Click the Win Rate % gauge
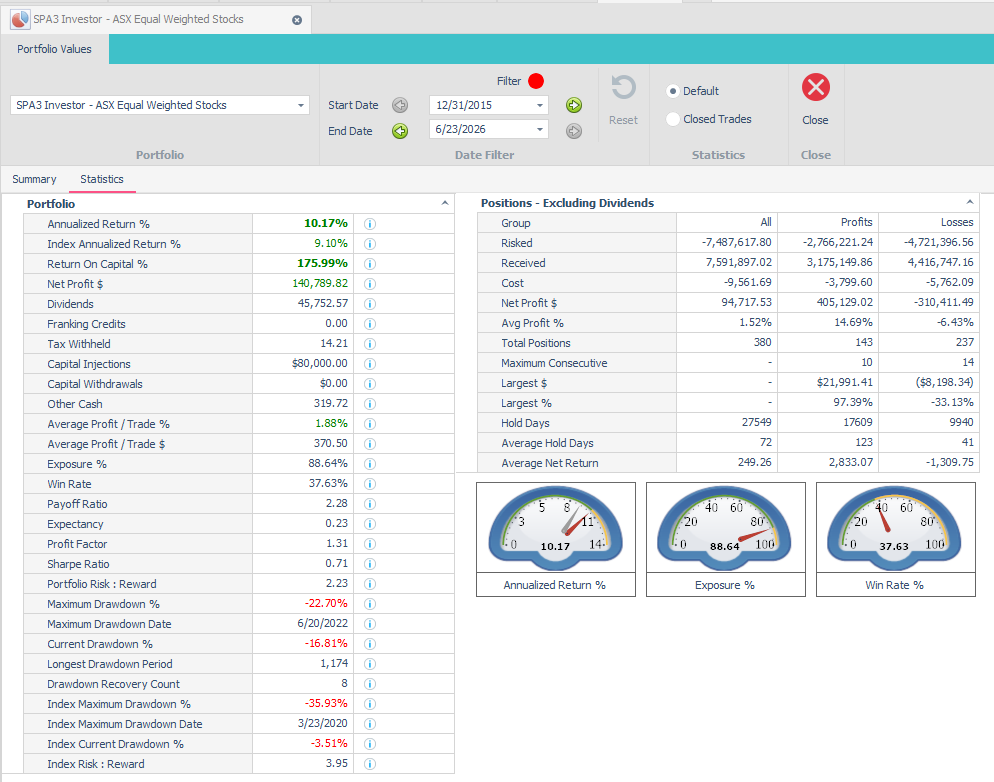Screen dimensions: 994x782 coord(896,528)
